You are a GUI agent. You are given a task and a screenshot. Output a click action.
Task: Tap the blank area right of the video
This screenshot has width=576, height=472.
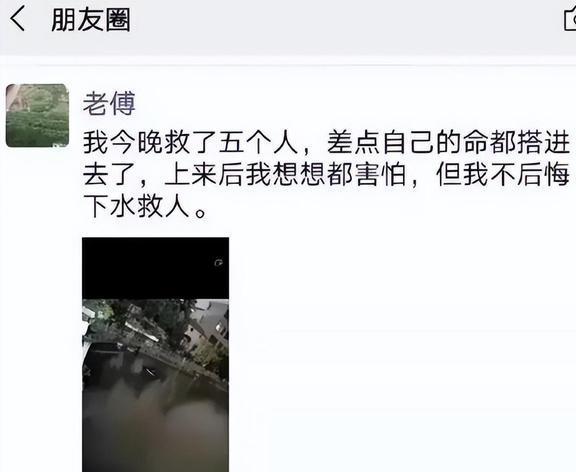[x=402, y=355]
